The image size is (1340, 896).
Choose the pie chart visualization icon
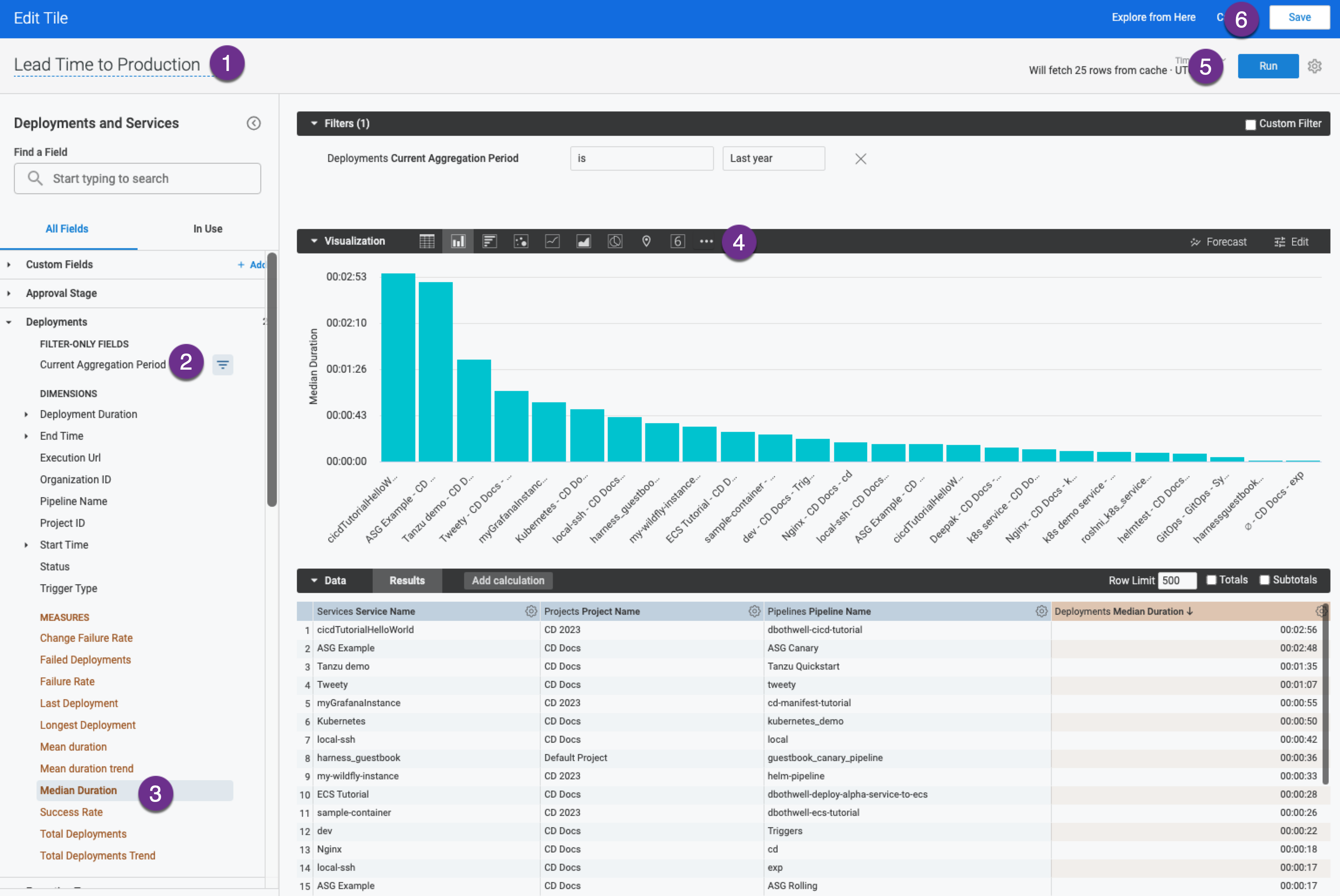coord(615,241)
